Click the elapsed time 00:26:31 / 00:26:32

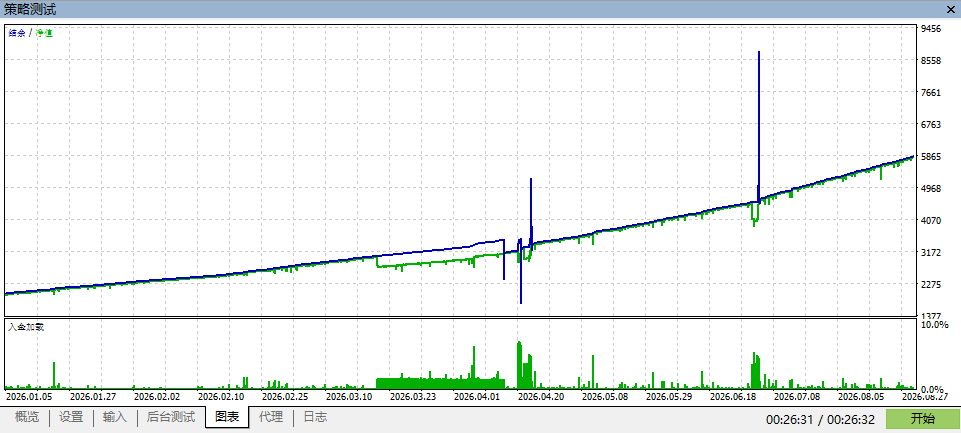point(823,420)
